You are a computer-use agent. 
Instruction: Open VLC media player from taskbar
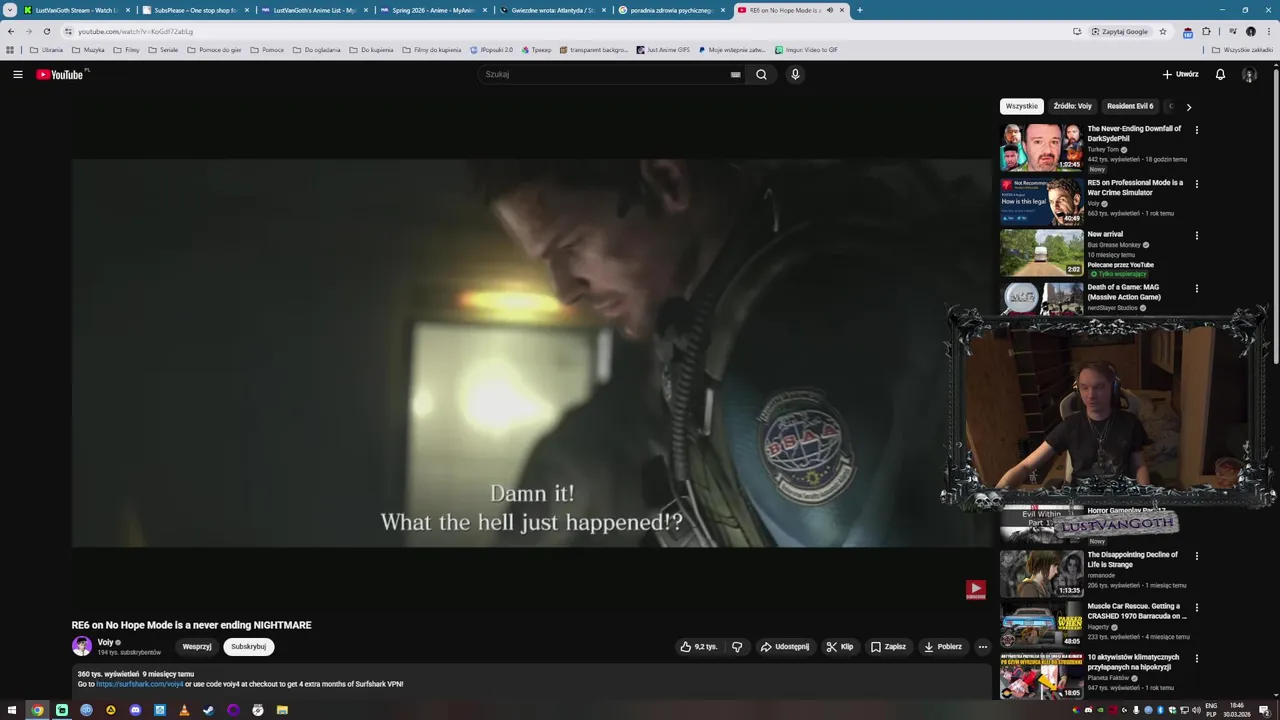(184, 710)
